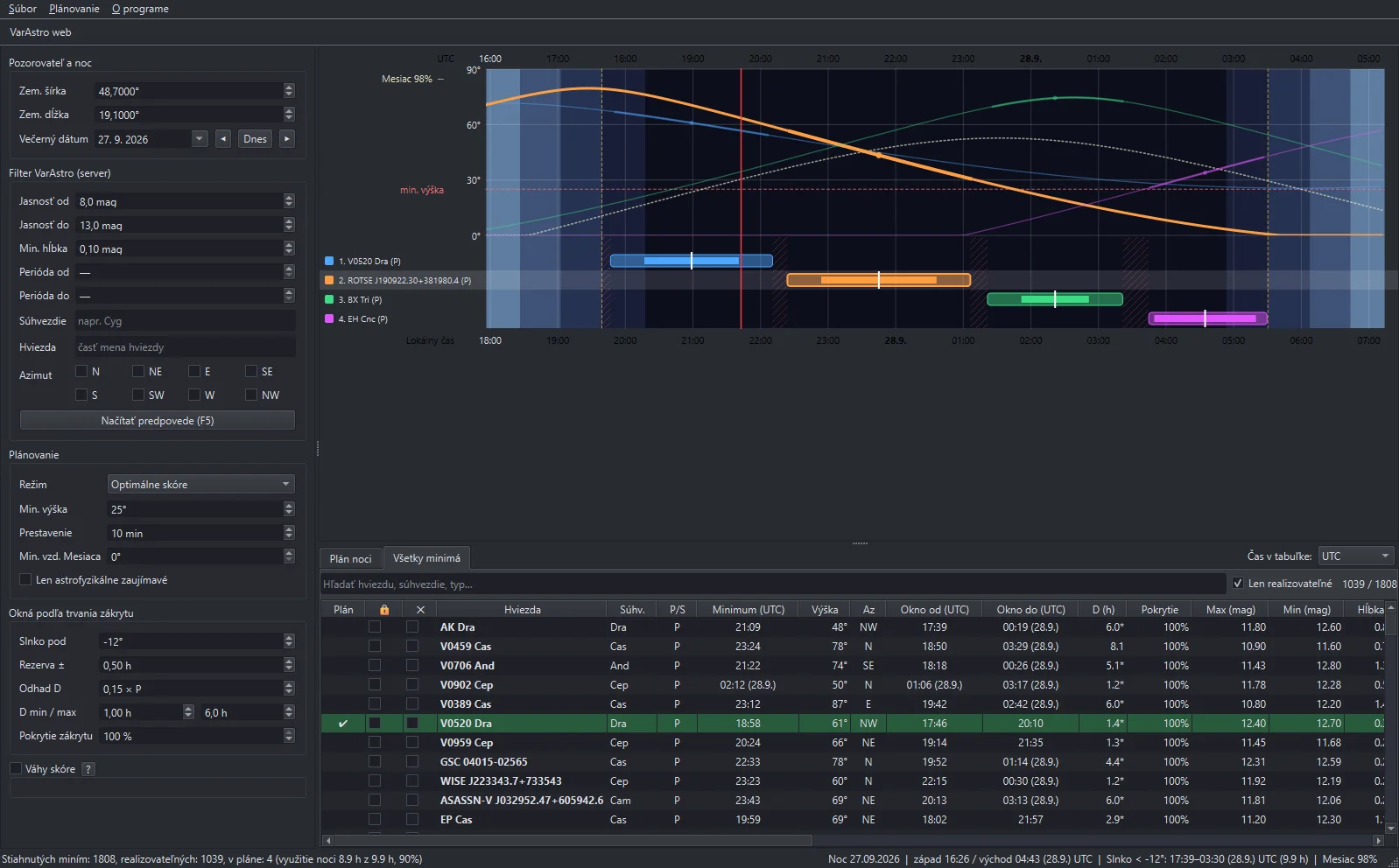Click the Min. výška spinner arrows
Viewport: 1399px width, 868px height.
click(x=289, y=509)
